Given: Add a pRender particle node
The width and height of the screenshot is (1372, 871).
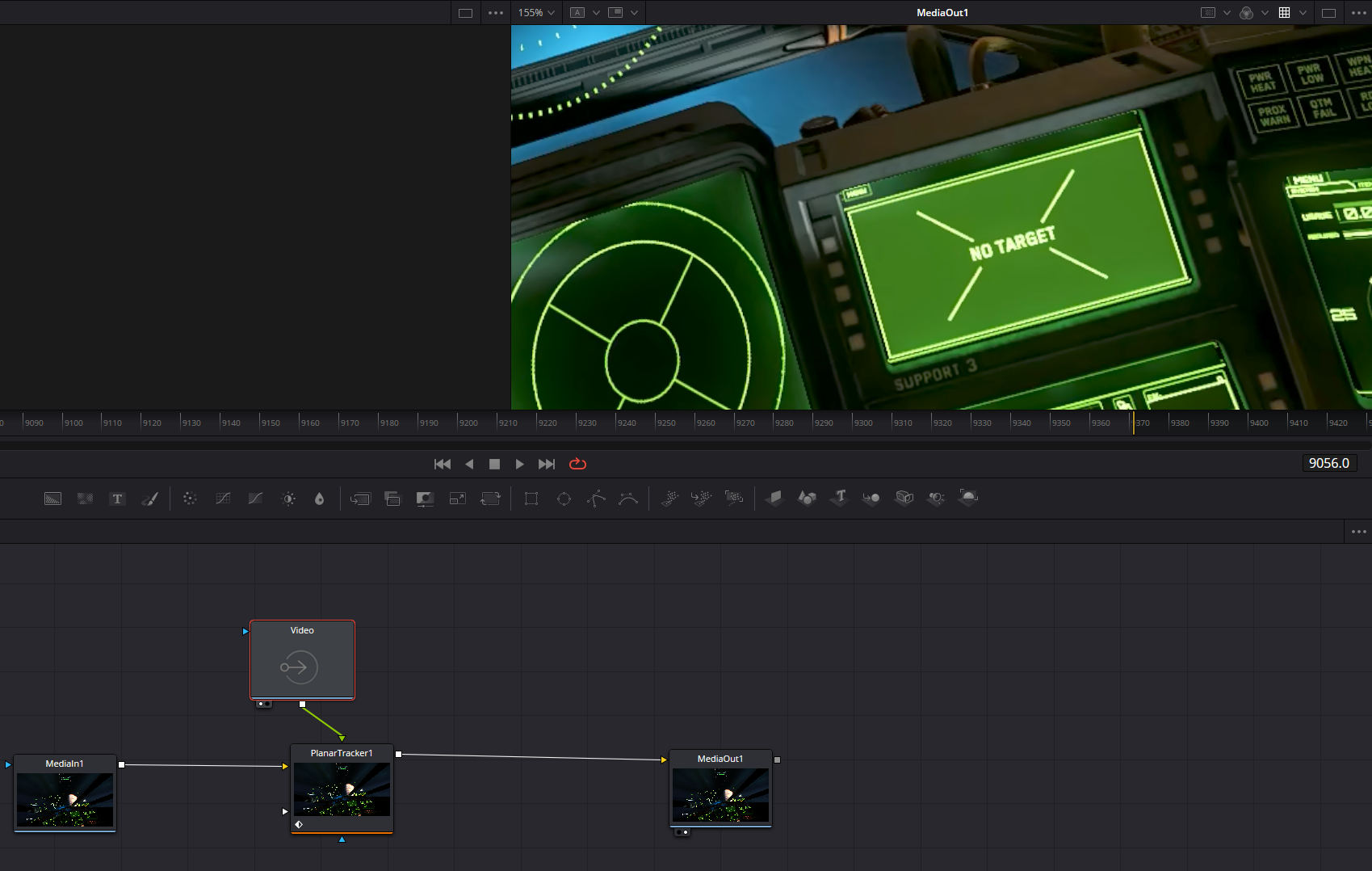Looking at the screenshot, I should pos(734,499).
